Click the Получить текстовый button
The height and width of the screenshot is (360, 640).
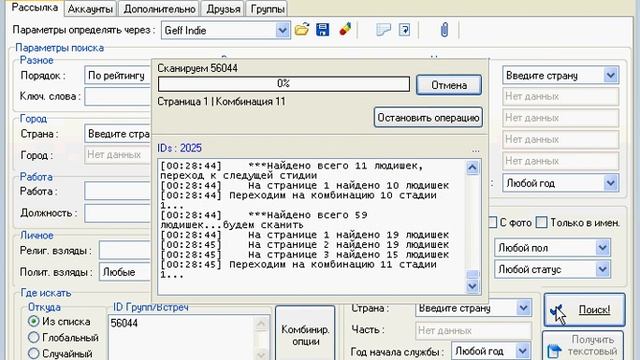(583, 346)
